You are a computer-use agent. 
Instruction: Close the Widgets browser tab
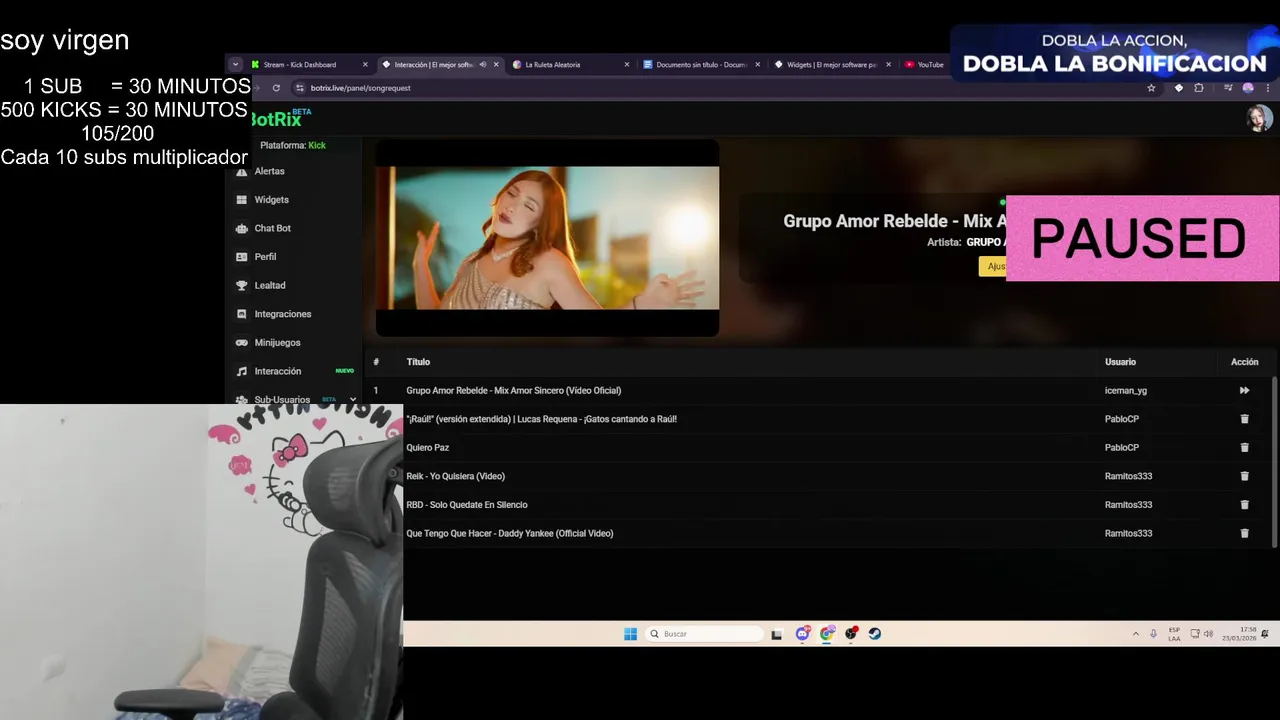pyautogui.click(x=888, y=65)
